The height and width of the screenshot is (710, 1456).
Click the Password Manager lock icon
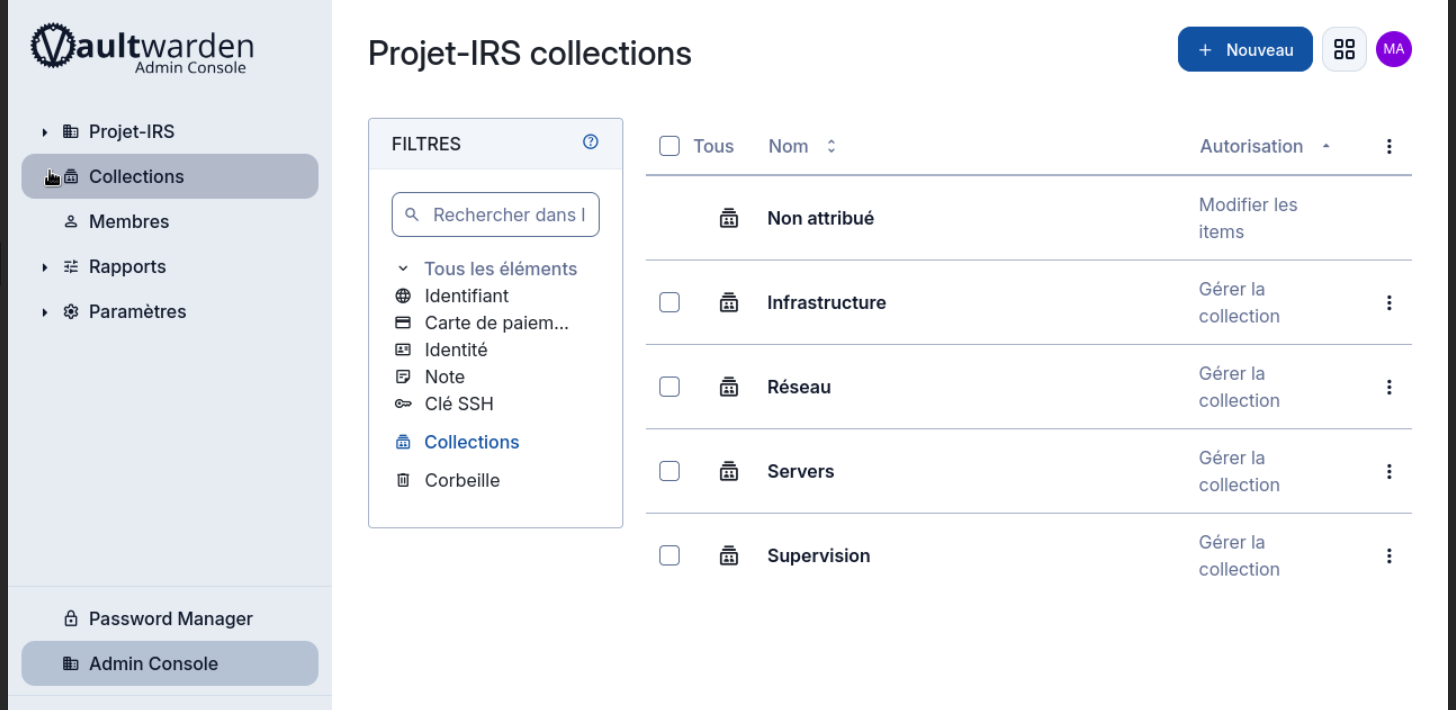click(x=70, y=619)
